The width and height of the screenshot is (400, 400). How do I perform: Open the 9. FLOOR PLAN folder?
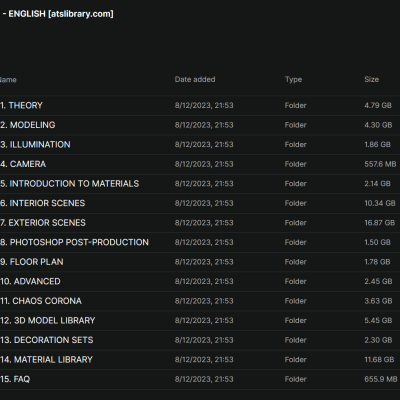coord(32,262)
